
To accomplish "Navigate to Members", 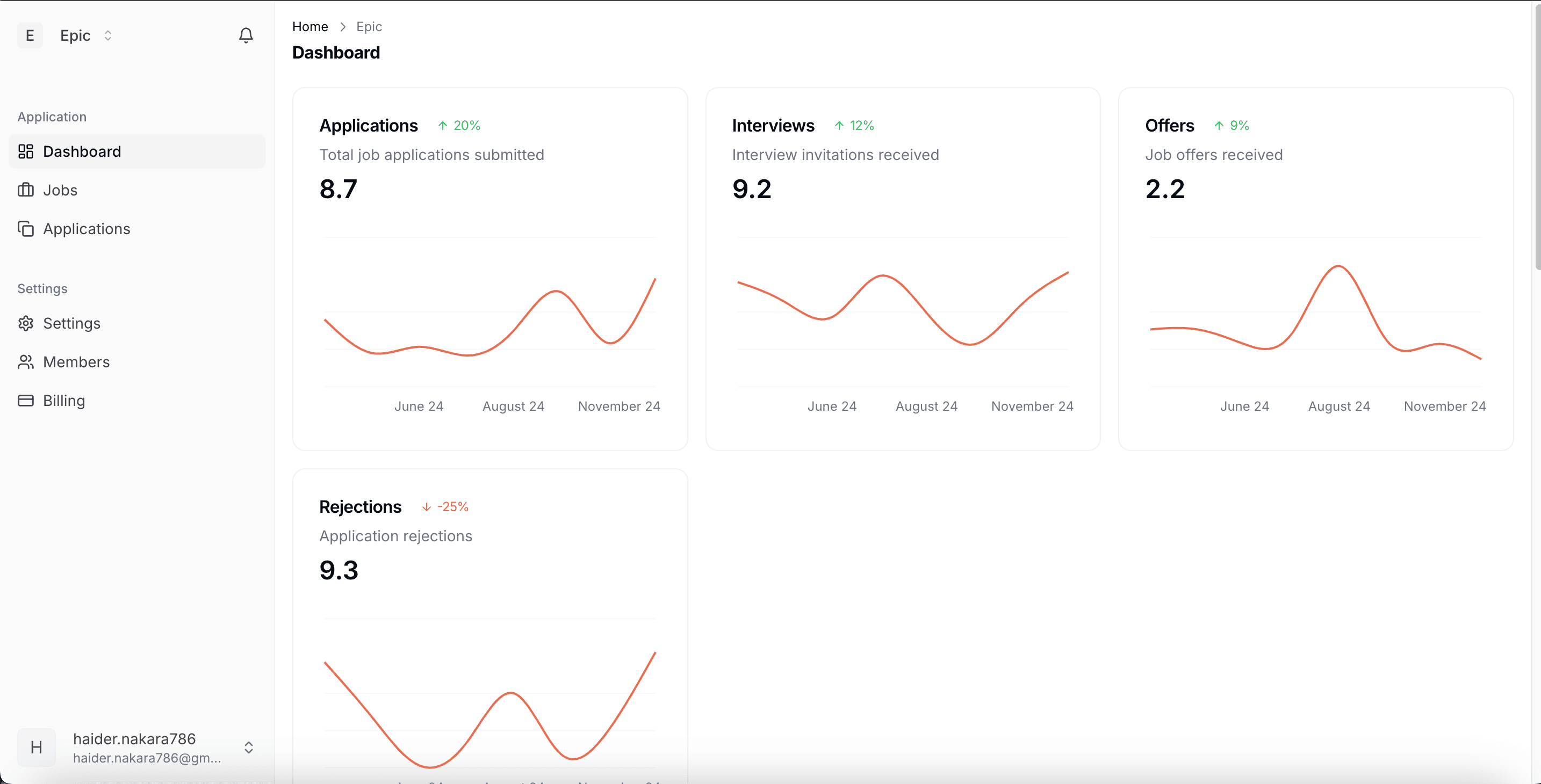I will 137,362.
